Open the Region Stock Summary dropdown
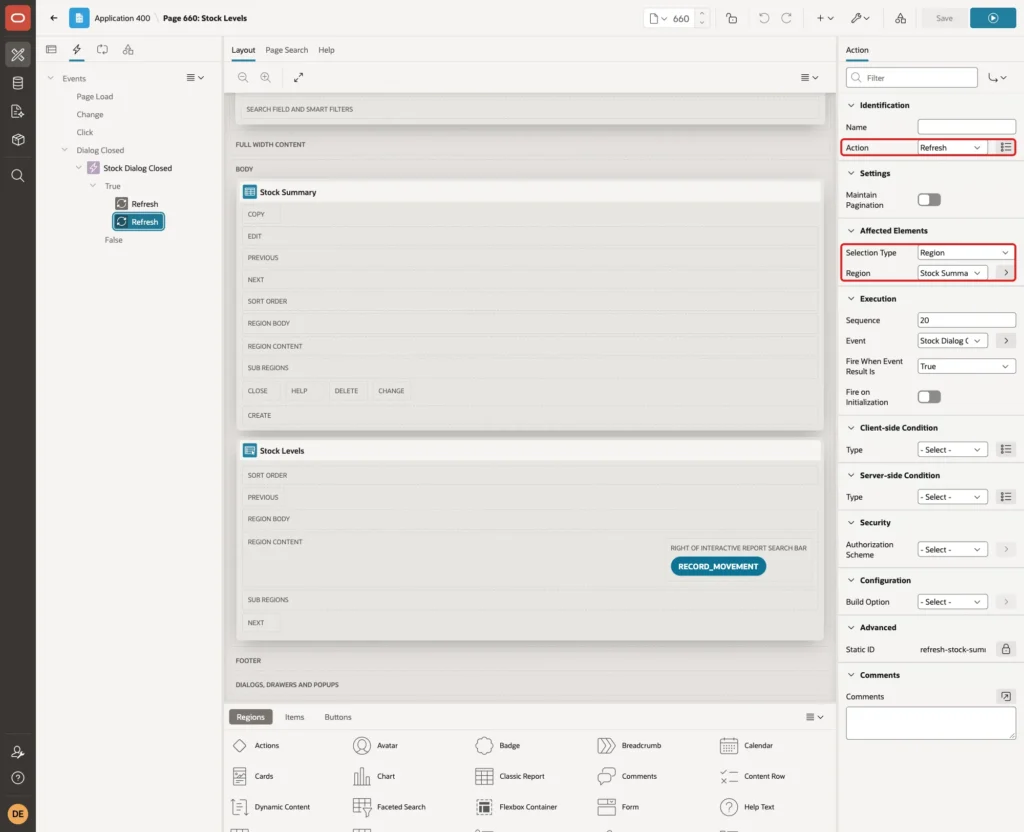 tap(952, 273)
